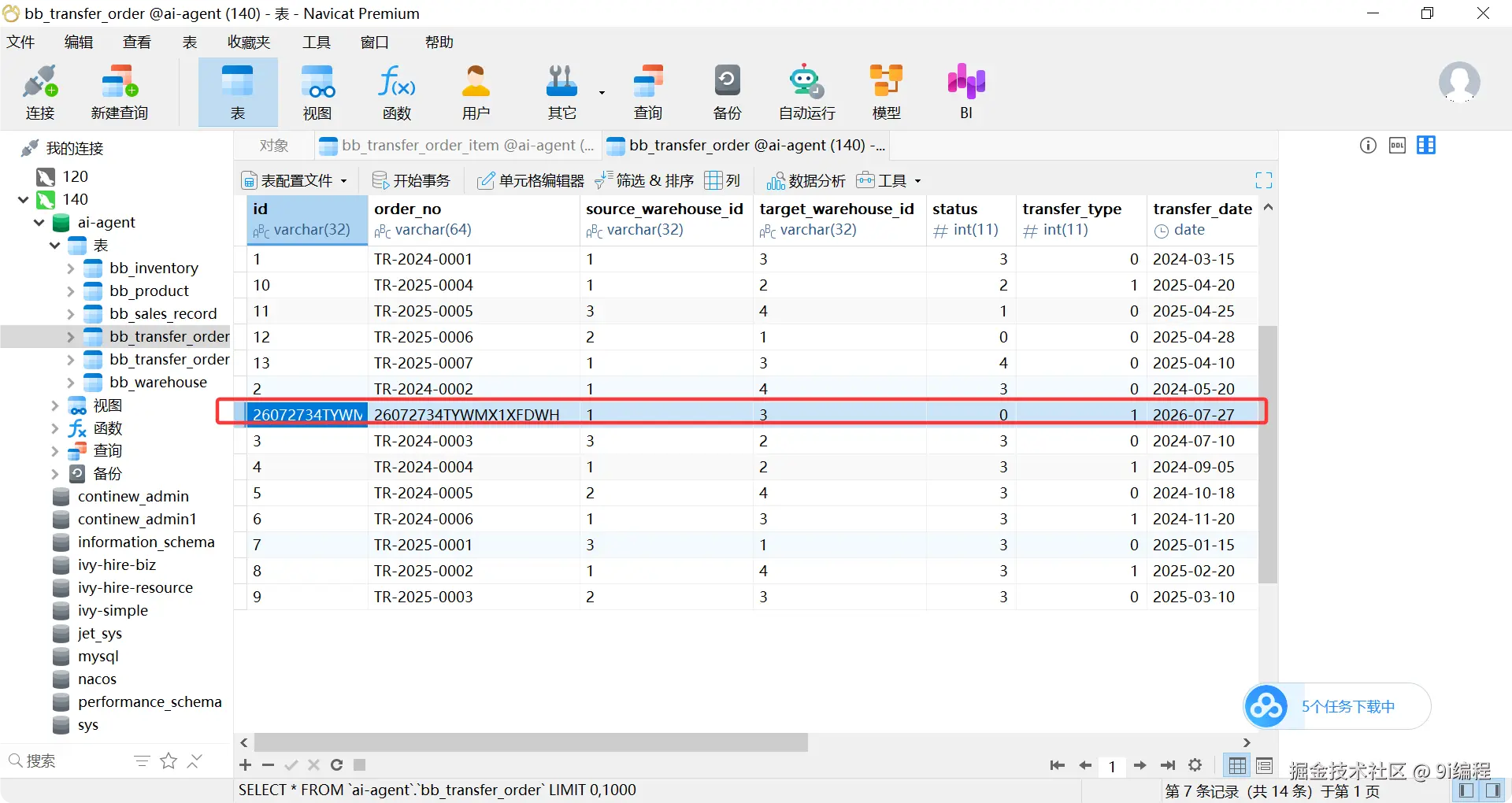The image size is (1512, 803).
Task: Open the 工具 dropdown in grid toolbar
Action: pyautogui.click(x=888, y=180)
